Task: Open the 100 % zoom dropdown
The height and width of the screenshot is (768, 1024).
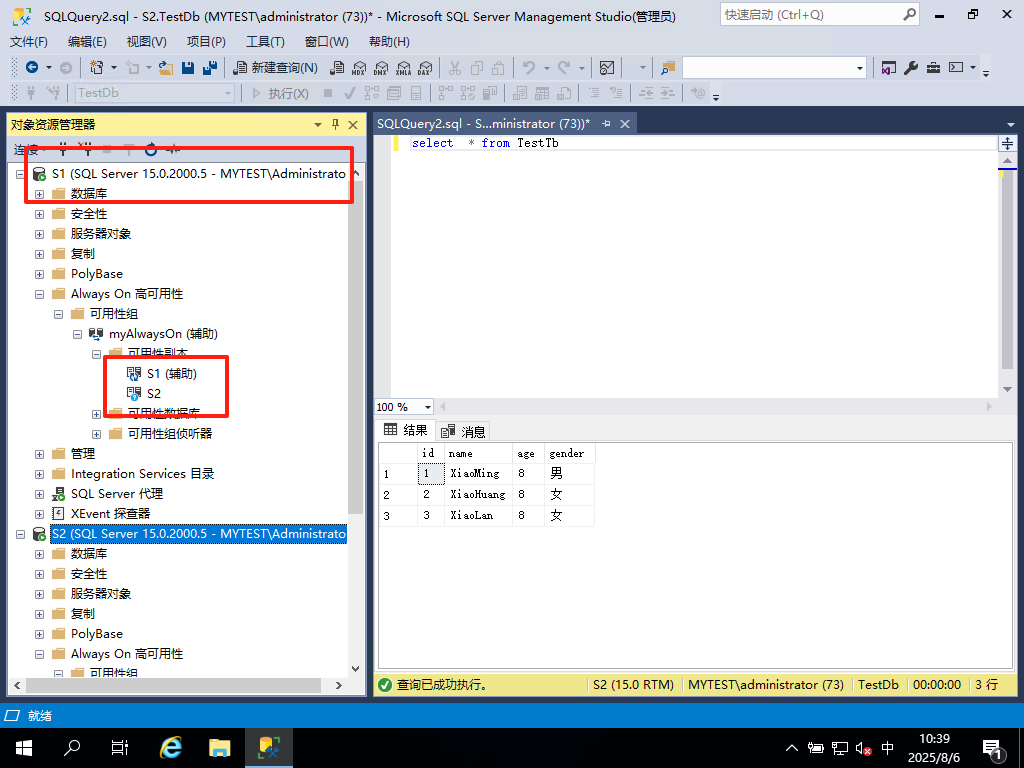Action: pyautogui.click(x=428, y=407)
